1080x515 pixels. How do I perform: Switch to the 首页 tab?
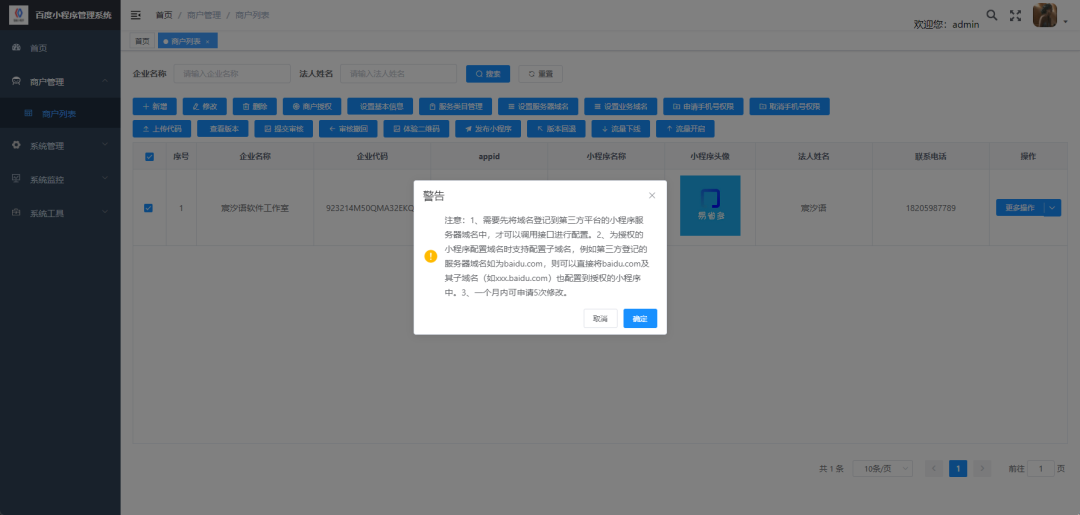coord(142,41)
